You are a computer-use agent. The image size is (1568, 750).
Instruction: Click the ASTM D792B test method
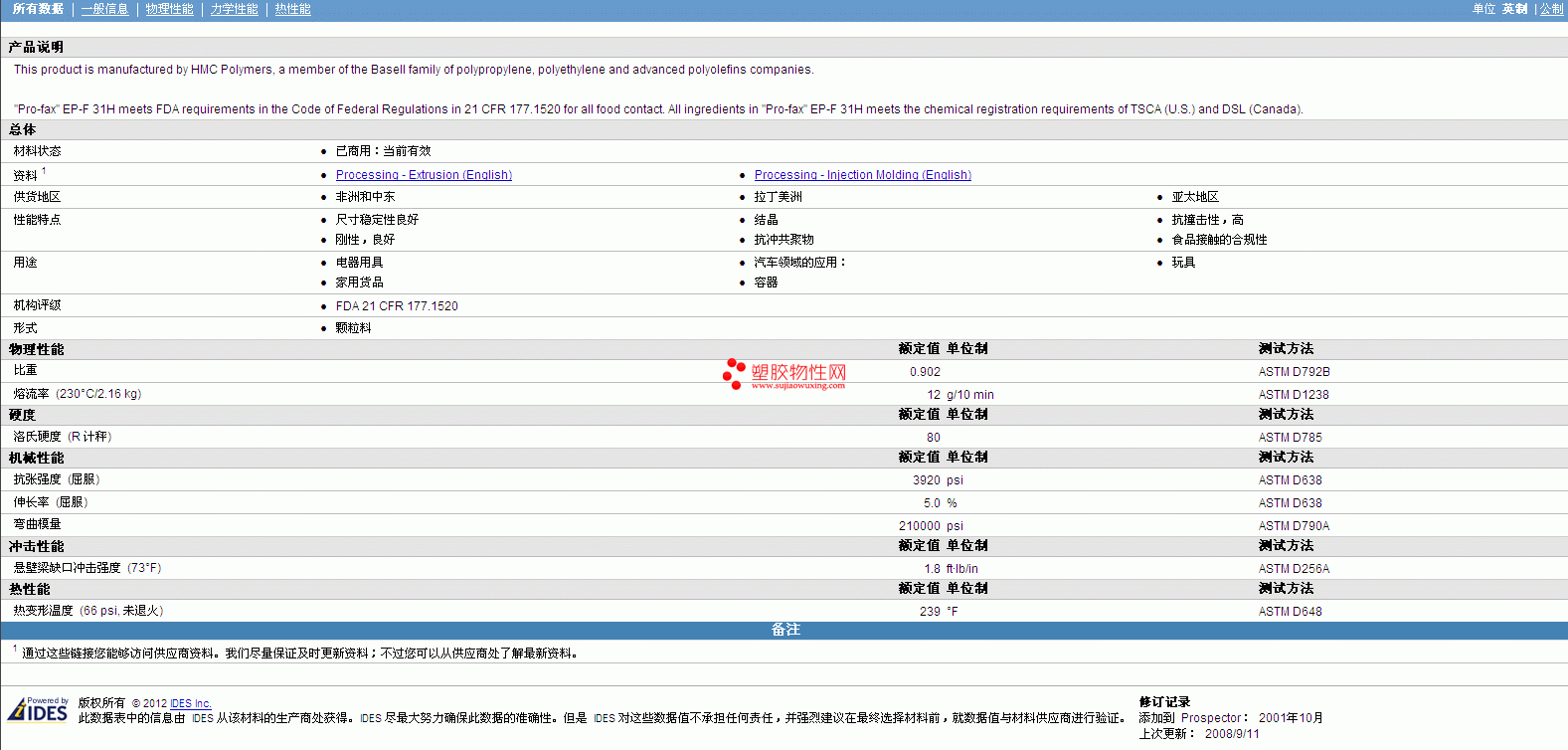pos(1294,372)
